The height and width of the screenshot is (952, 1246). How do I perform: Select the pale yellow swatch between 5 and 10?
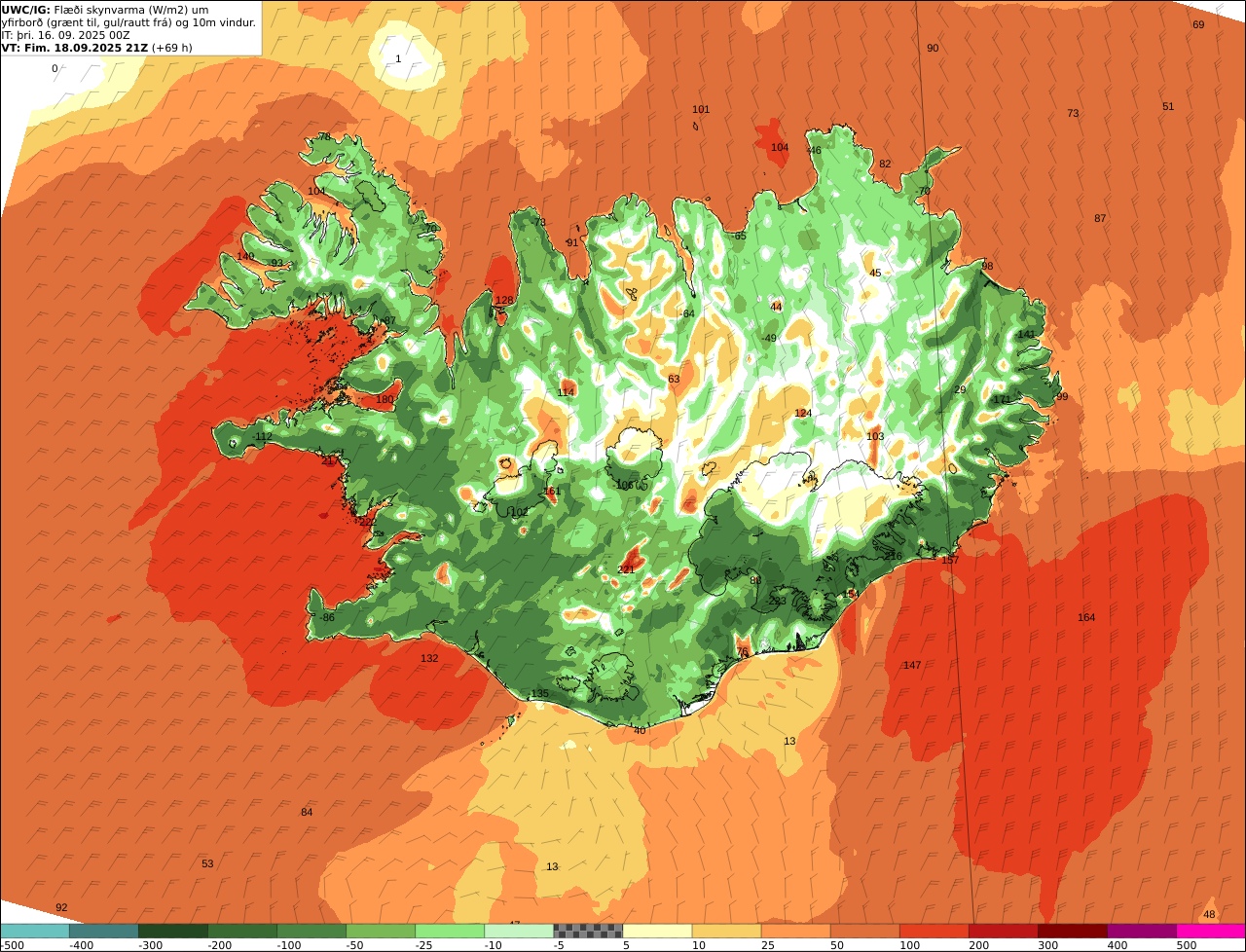click(x=657, y=931)
